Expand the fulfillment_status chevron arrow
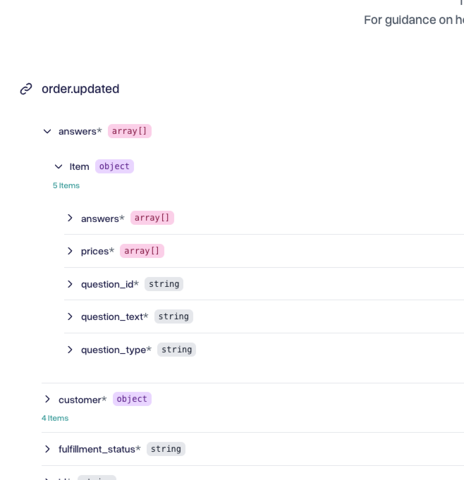This screenshot has width=464, height=480. coord(47,449)
